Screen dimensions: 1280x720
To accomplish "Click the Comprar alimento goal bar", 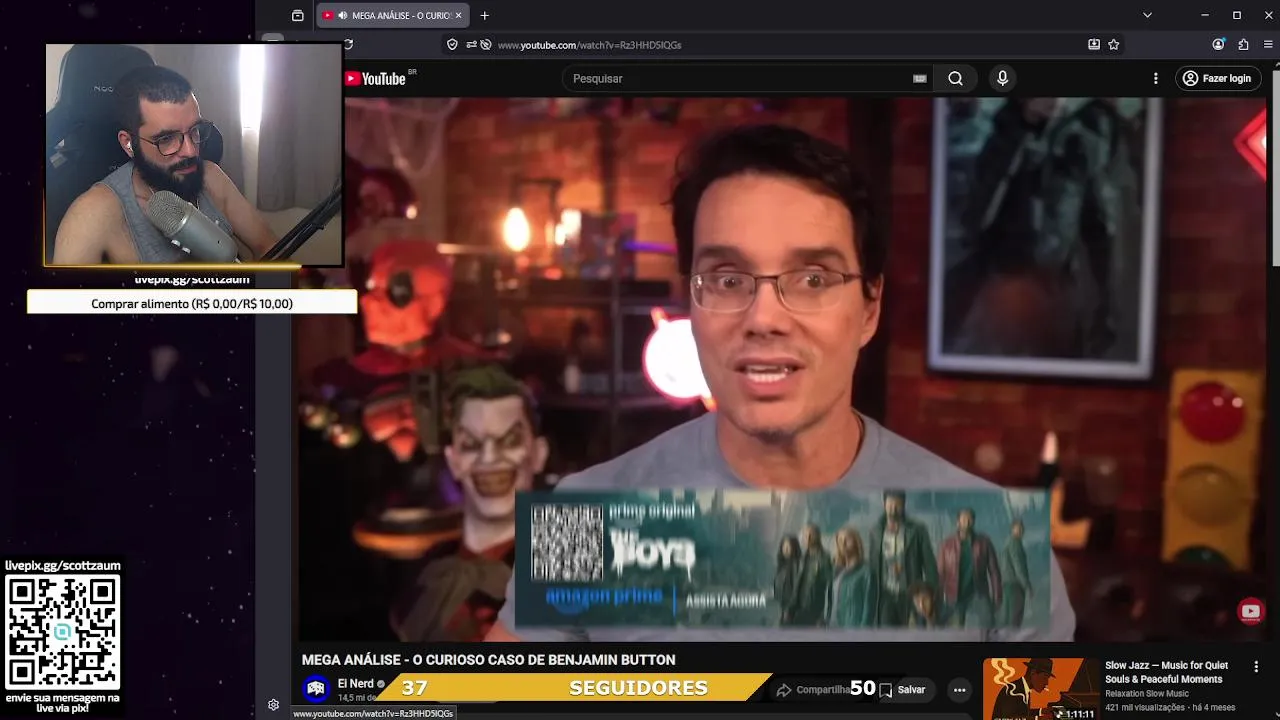I will pos(192,303).
